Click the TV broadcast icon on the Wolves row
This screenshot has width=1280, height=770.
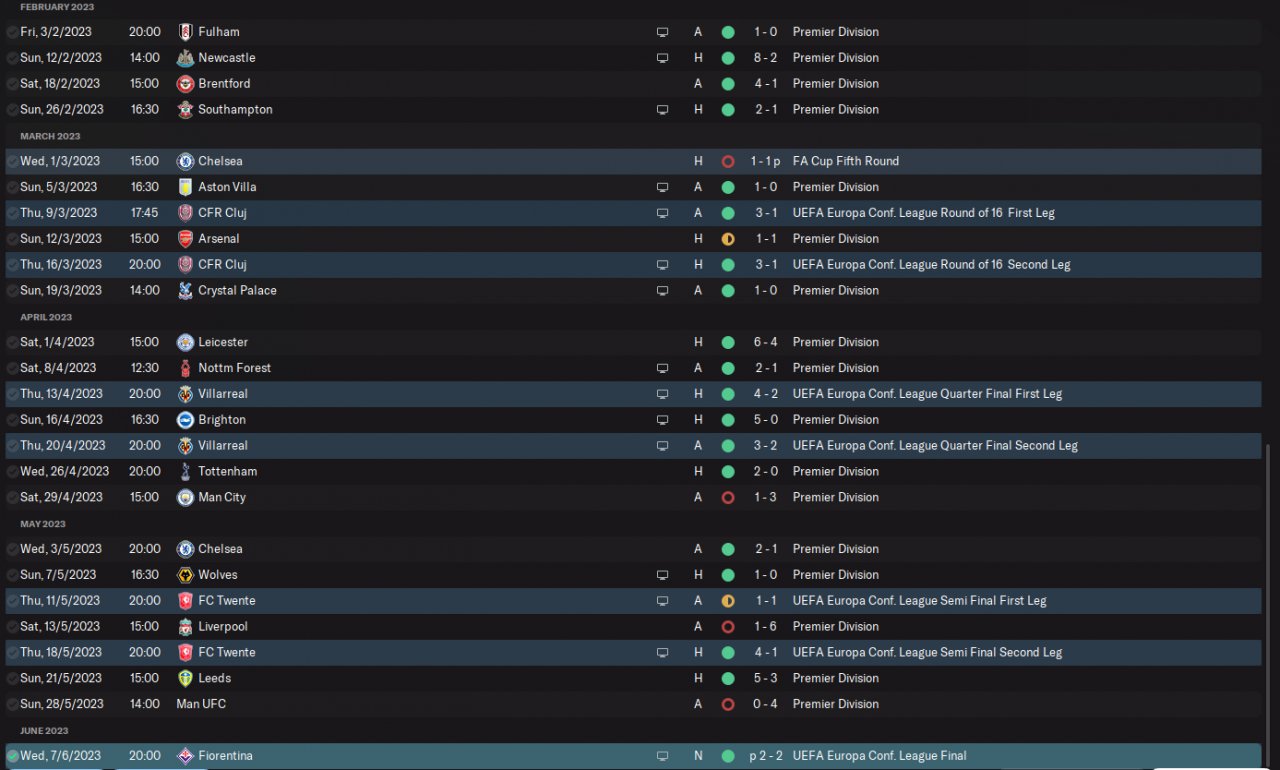(662, 575)
